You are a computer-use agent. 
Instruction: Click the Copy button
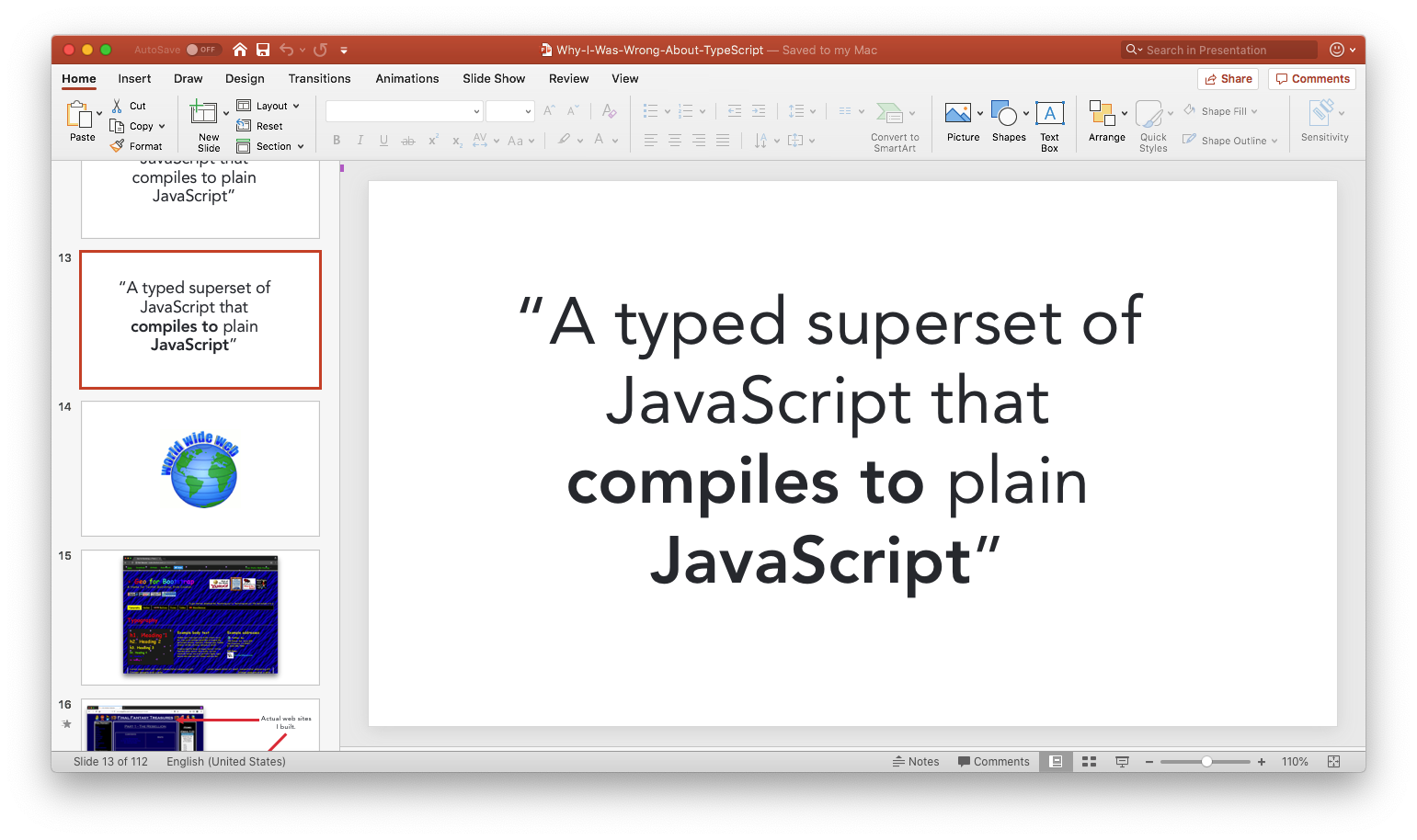point(132,126)
